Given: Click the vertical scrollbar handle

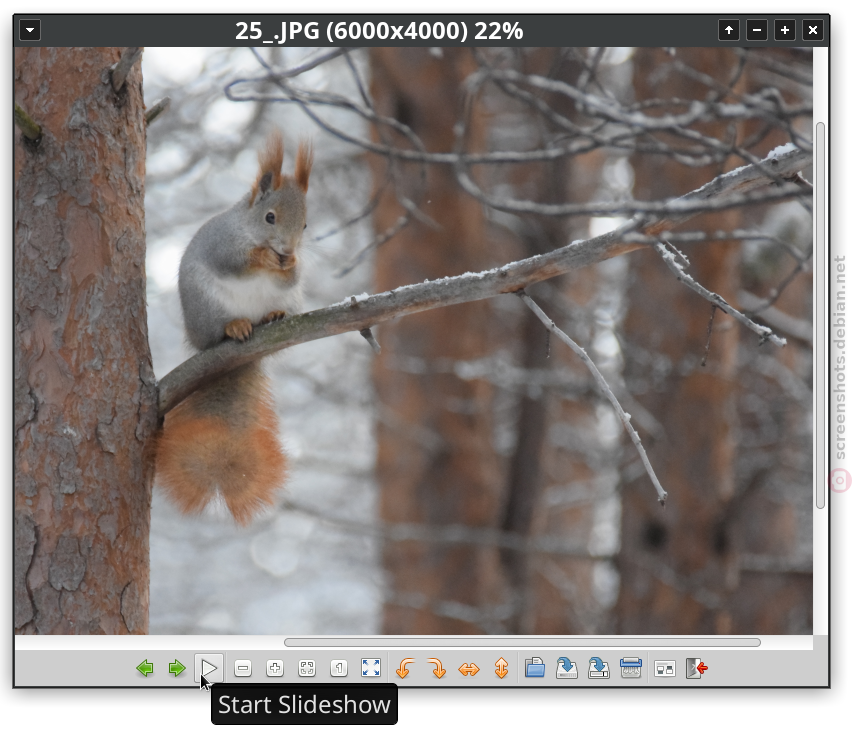Looking at the screenshot, I should [x=820, y=316].
